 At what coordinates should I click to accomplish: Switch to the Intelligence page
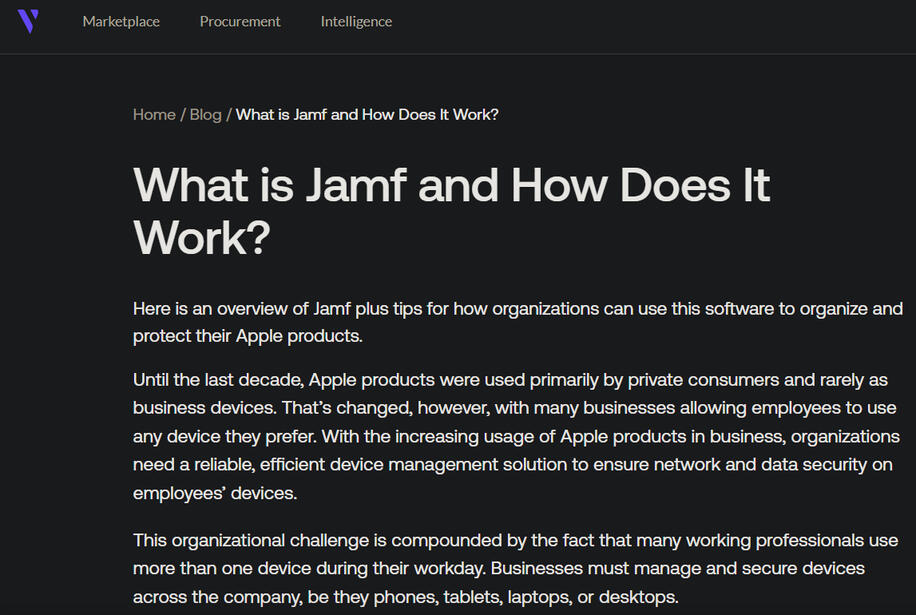pos(356,21)
